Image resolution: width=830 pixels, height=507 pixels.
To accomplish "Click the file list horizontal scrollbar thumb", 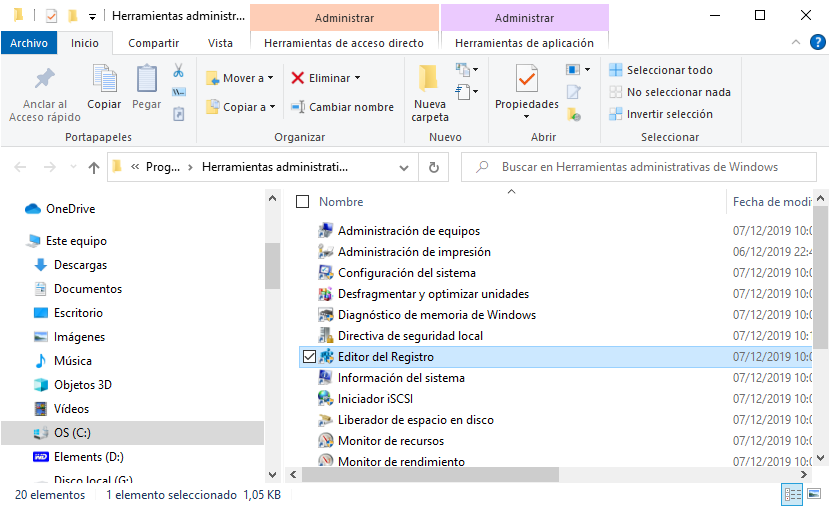I will 430,475.
